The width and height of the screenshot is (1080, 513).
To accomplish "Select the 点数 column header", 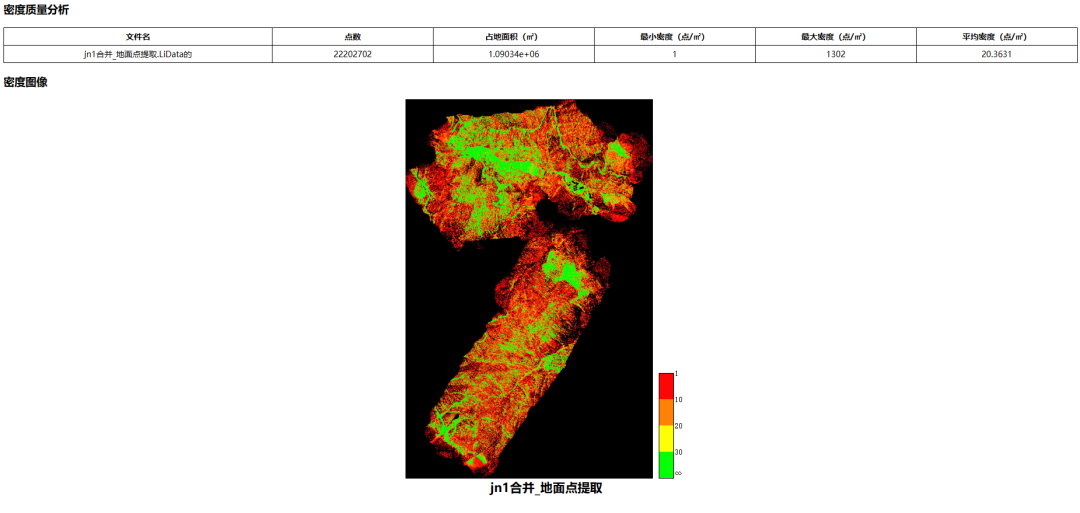I will point(353,36).
